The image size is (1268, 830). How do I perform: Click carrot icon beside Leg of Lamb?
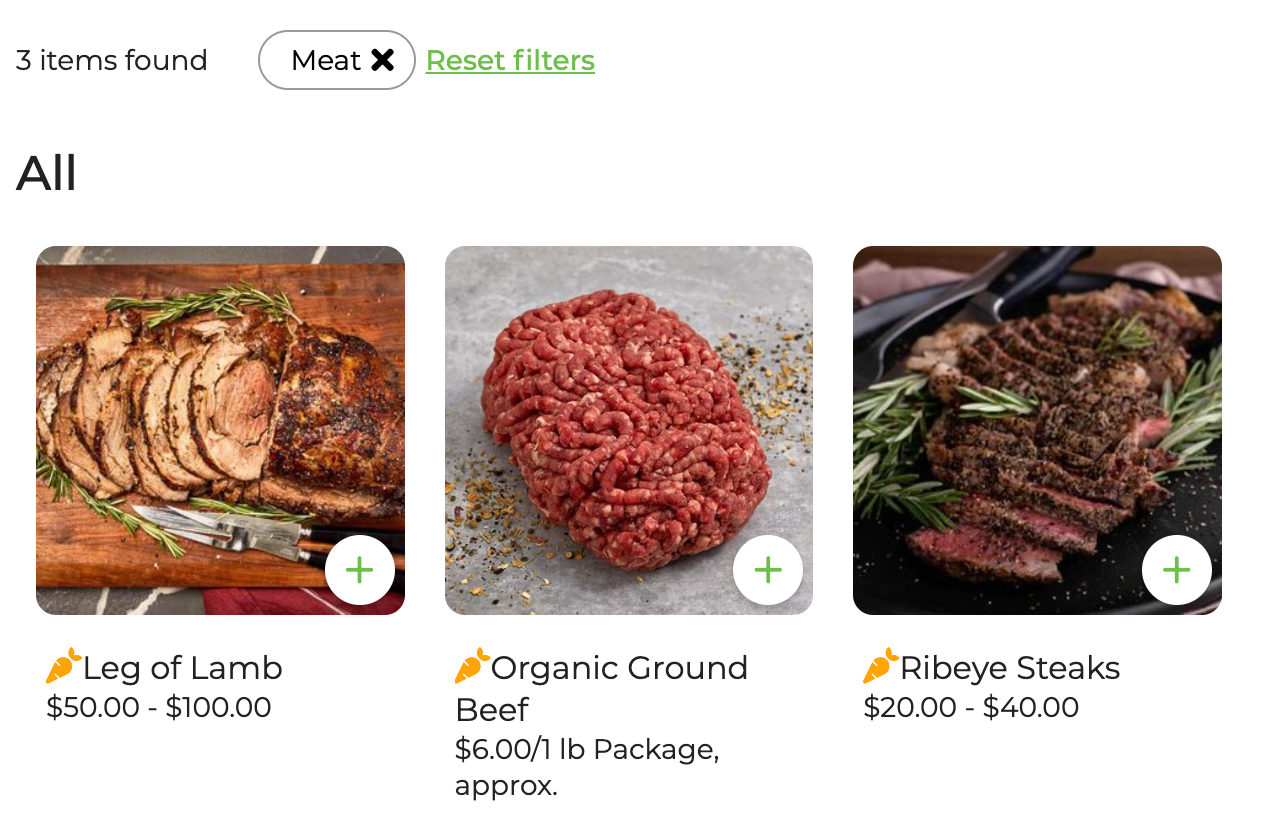[x=63, y=666]
